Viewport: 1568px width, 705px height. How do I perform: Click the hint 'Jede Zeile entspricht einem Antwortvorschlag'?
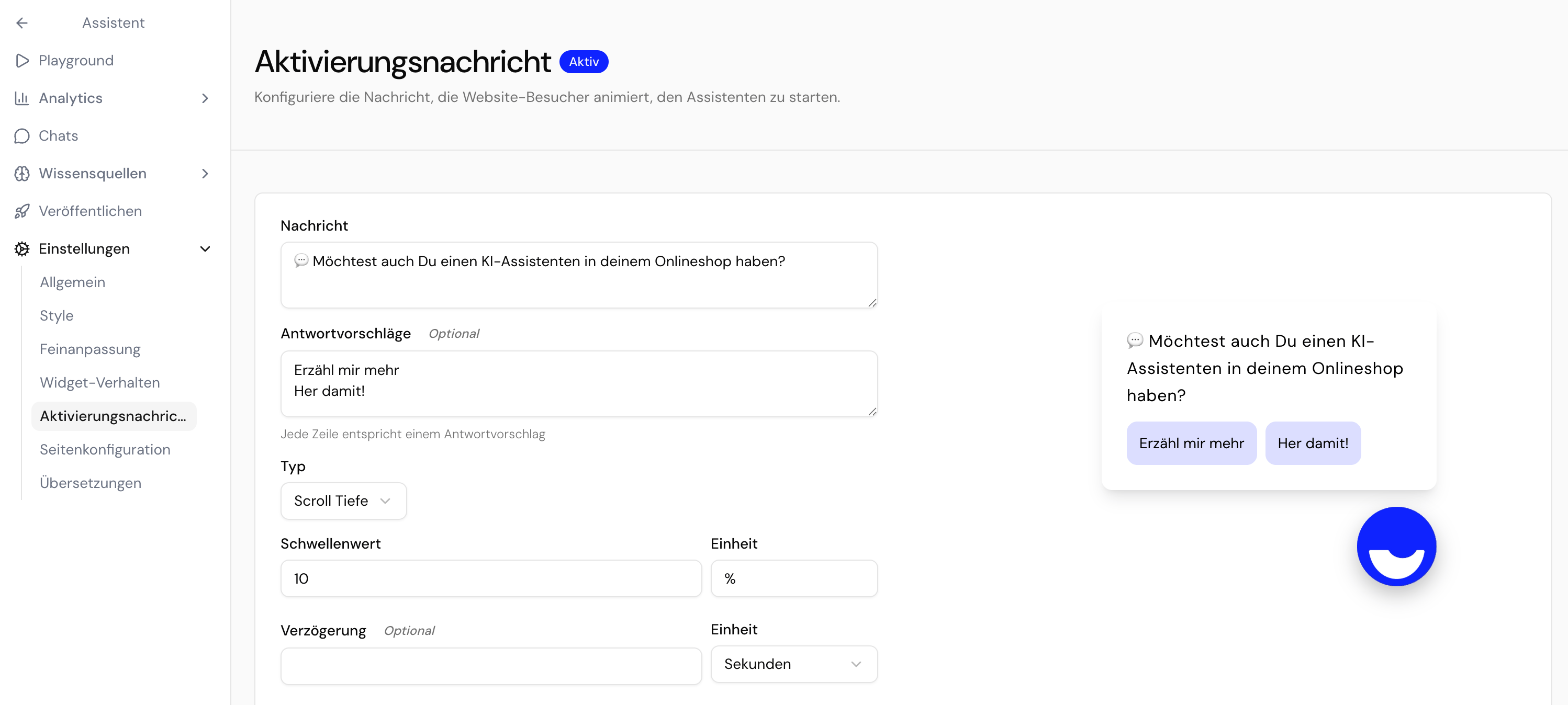pos(413,434)
